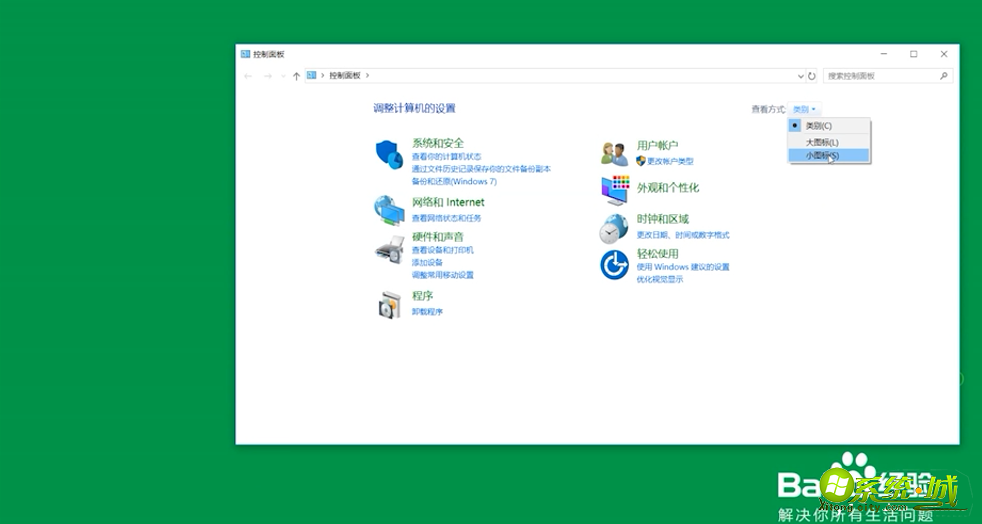Open 备份和还原(Windows 7) link
The width and height of the screenshot is (982, 524).
click(x=454, y=182)
